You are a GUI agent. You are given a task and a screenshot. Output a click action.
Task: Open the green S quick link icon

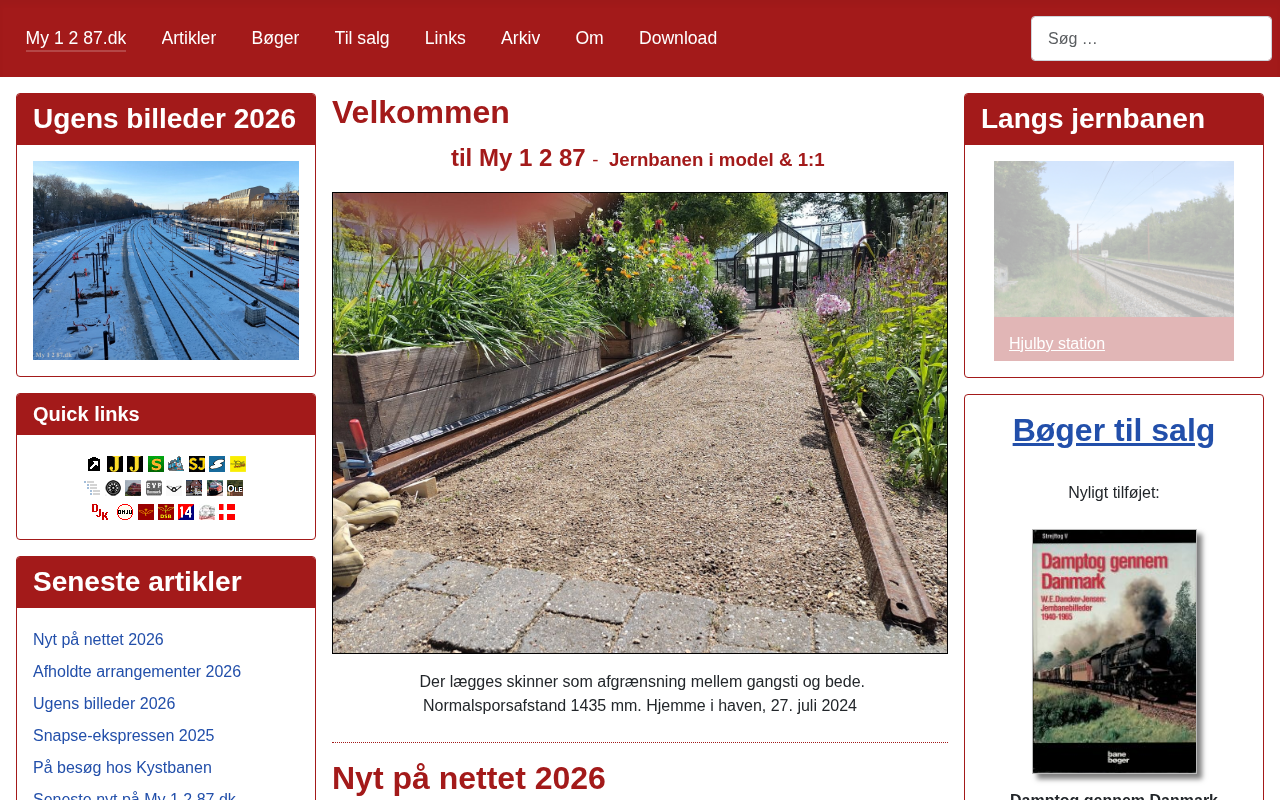click(x=156, y=464)
